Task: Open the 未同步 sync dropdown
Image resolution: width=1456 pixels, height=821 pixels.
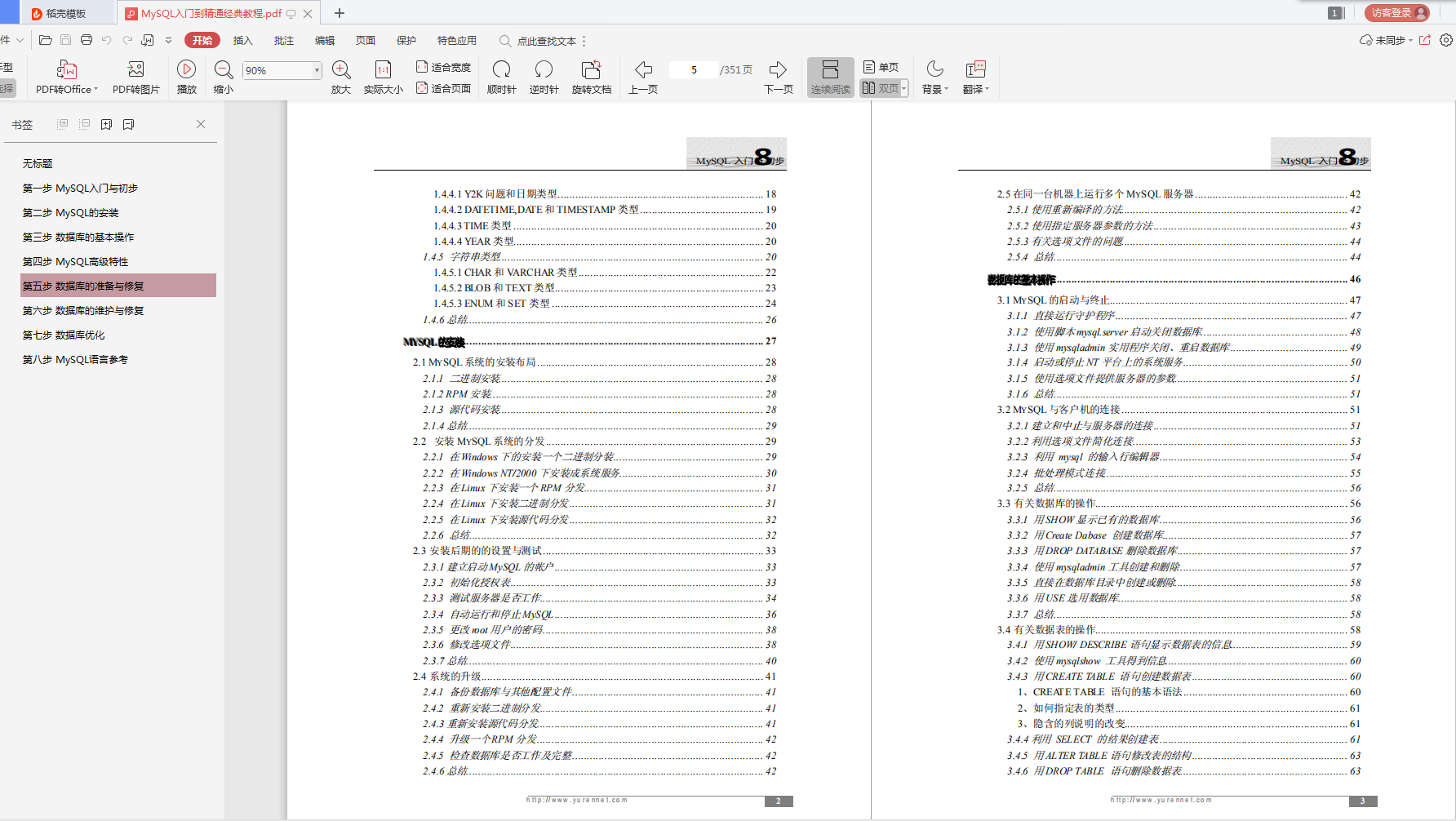Action: (1386, 40)
